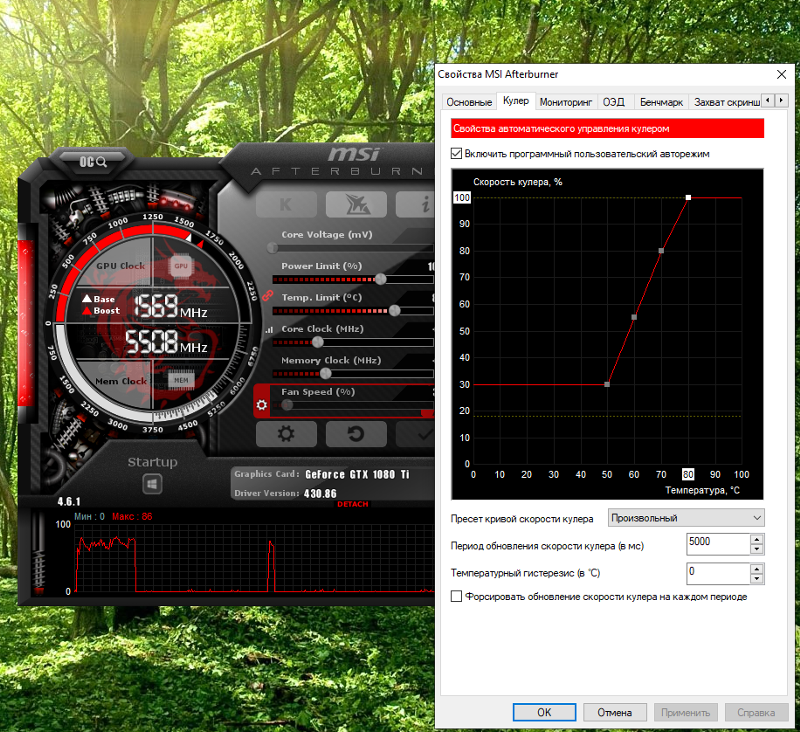Image resolution: width=800 pixels, height=732 pixels.
Task: Click the Kombustor K button
Action: coord(286,205)
